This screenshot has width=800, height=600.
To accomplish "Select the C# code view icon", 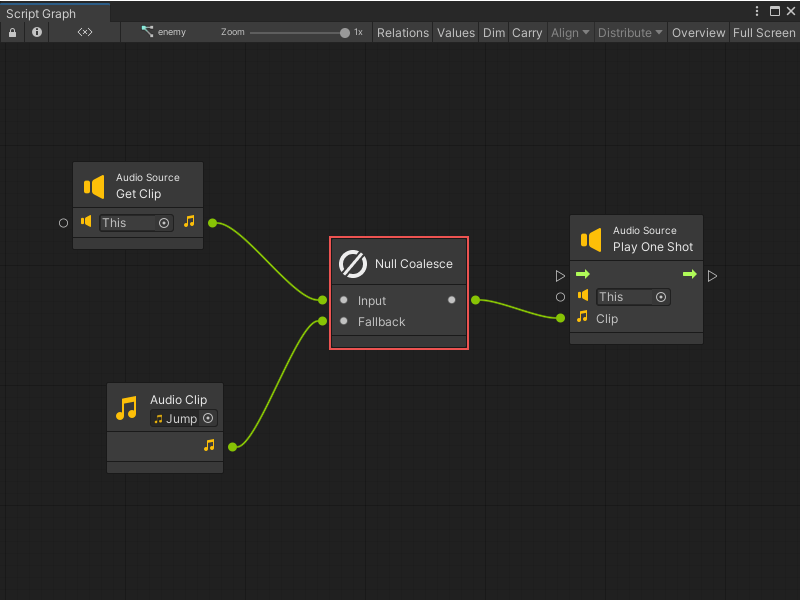I will (84, 32).
